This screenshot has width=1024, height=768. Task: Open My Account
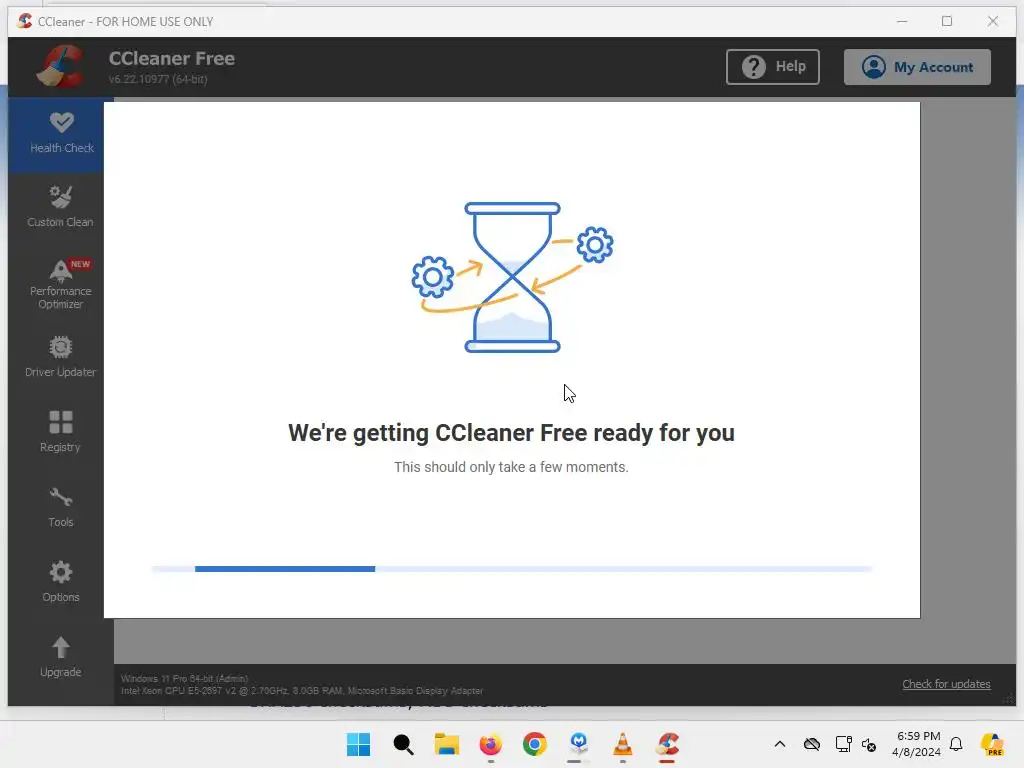(x=917, y=67)
